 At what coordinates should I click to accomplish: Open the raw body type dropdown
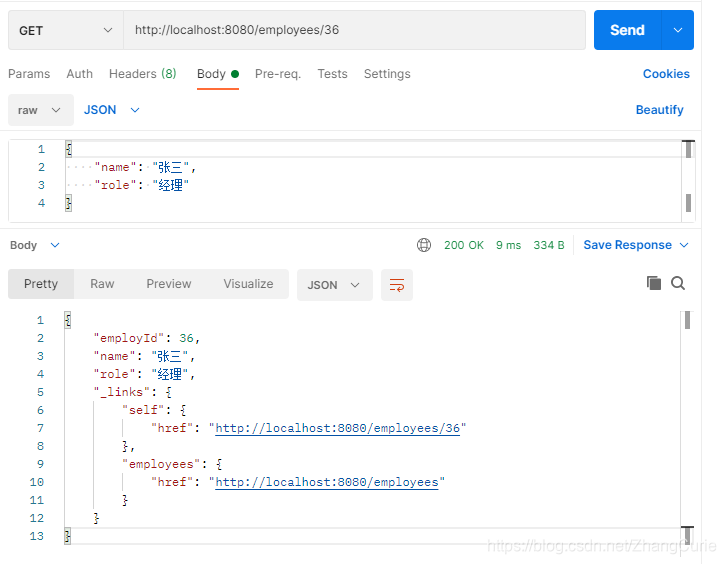(41, 110)
